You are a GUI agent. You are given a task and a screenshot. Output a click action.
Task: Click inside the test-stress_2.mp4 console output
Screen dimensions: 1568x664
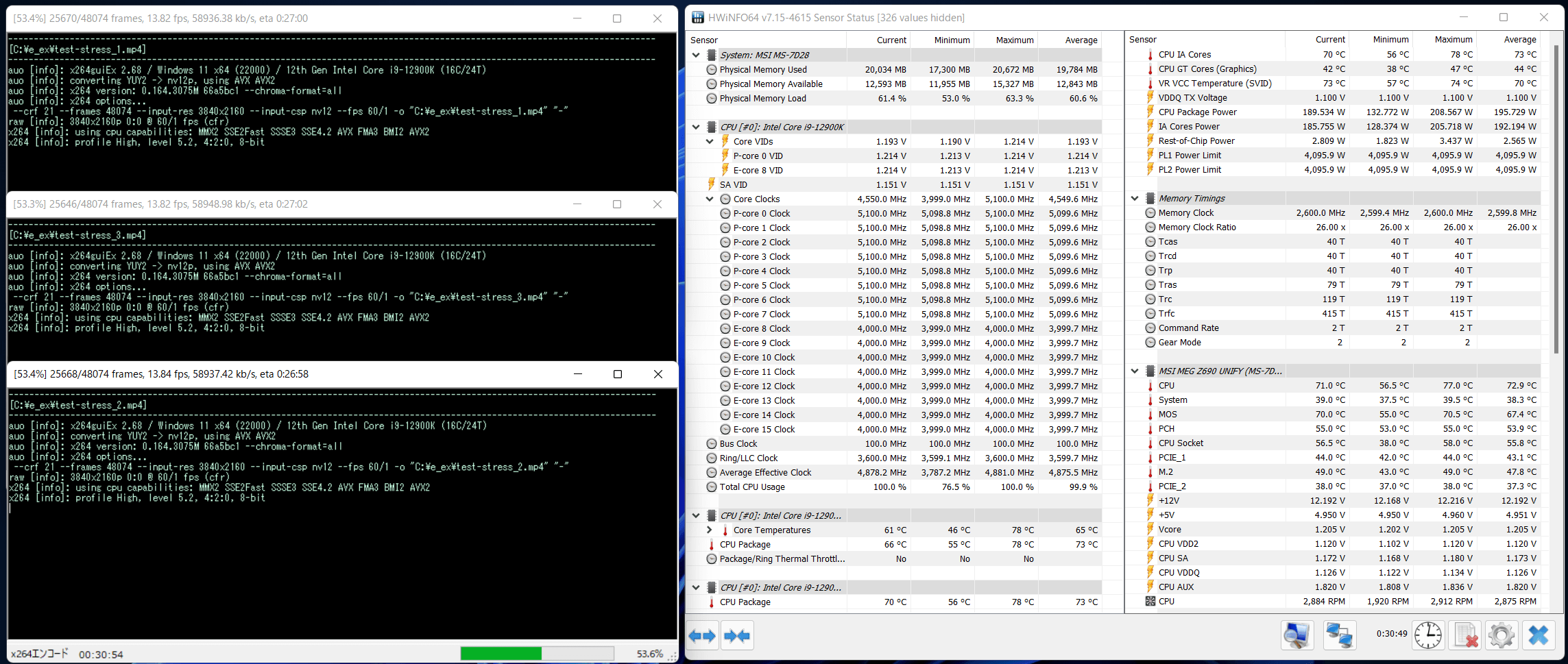(342, 514)
